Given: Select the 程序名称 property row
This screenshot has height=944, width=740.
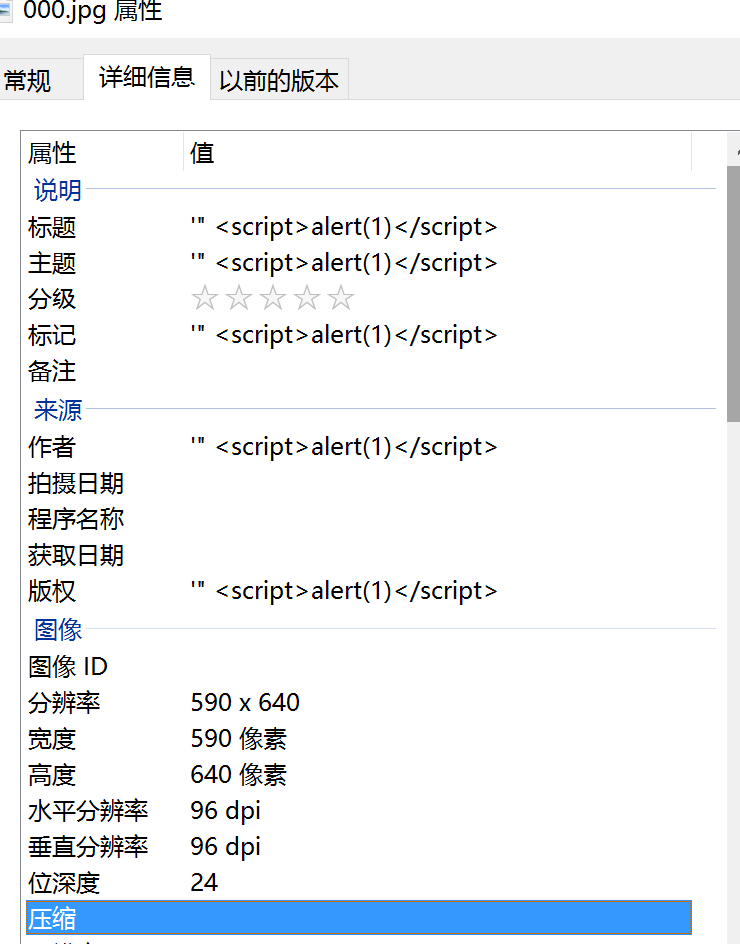Looking at the screenshot, I should tap(359, 519).
